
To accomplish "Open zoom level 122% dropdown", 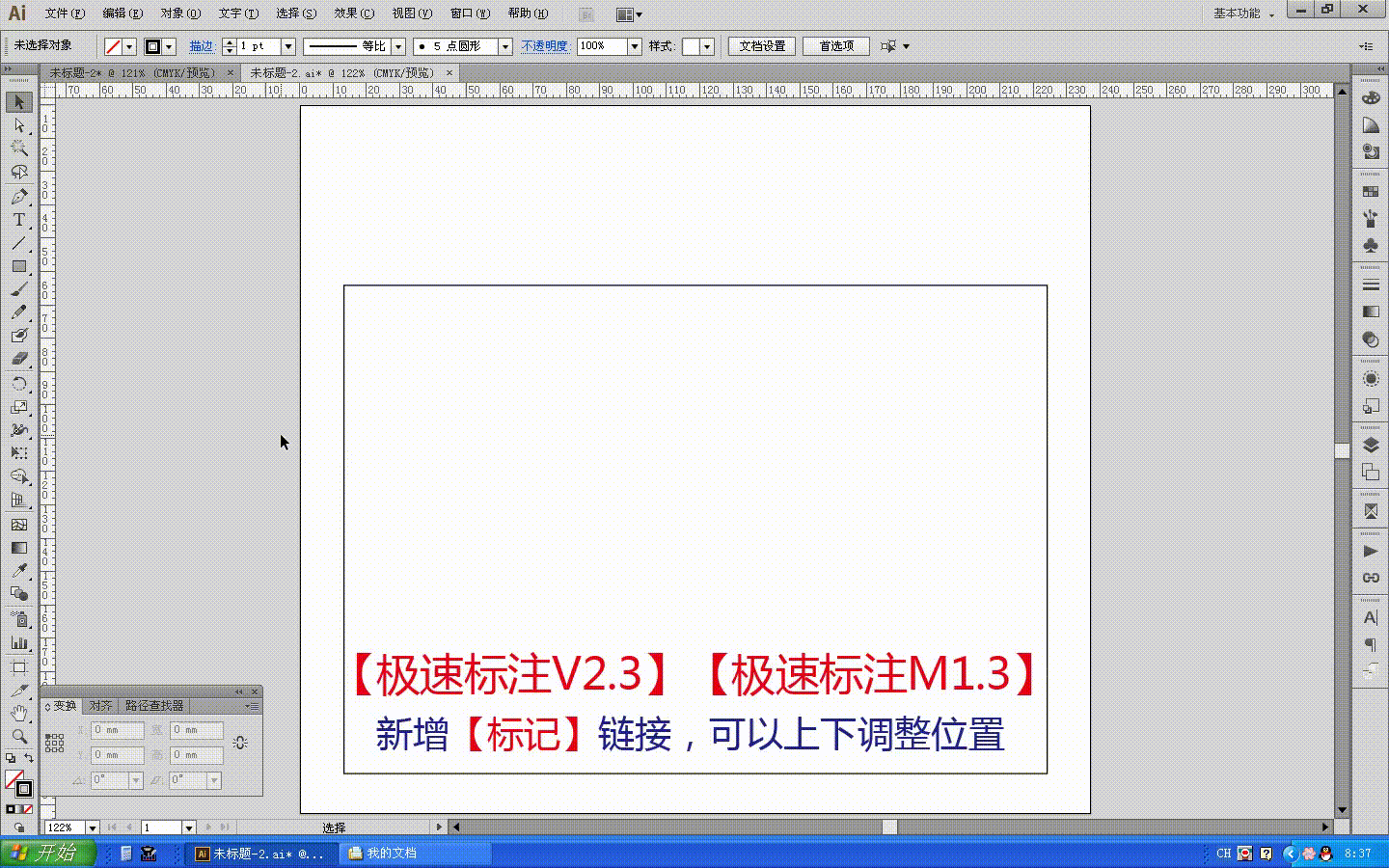I will tap(93, 827).
